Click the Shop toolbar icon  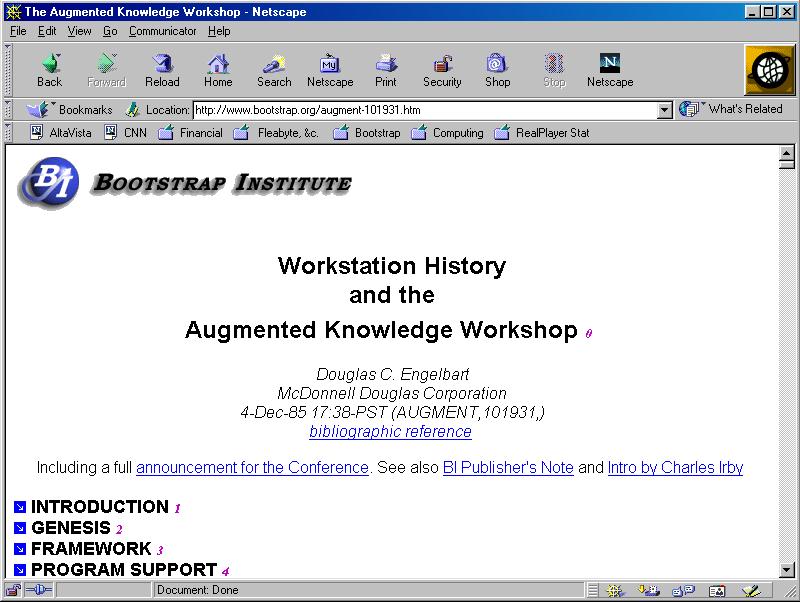(x=497, y=64)
